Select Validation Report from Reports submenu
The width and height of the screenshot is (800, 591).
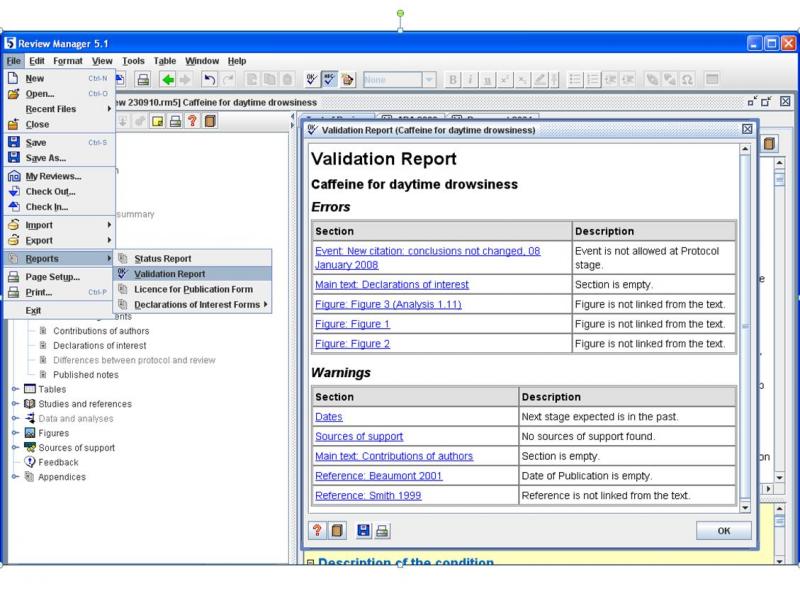169,274
